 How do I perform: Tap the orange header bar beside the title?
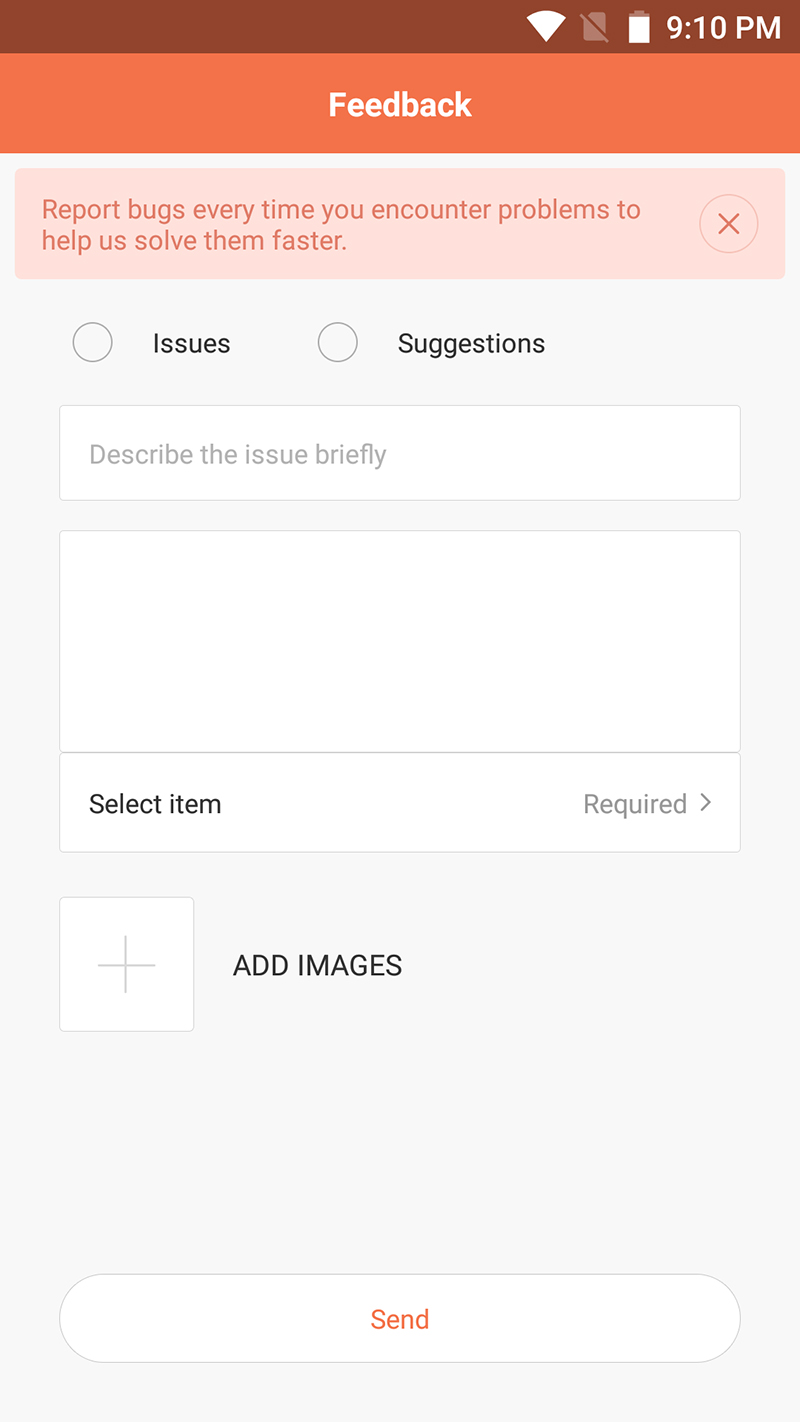[x=150, y=105]
